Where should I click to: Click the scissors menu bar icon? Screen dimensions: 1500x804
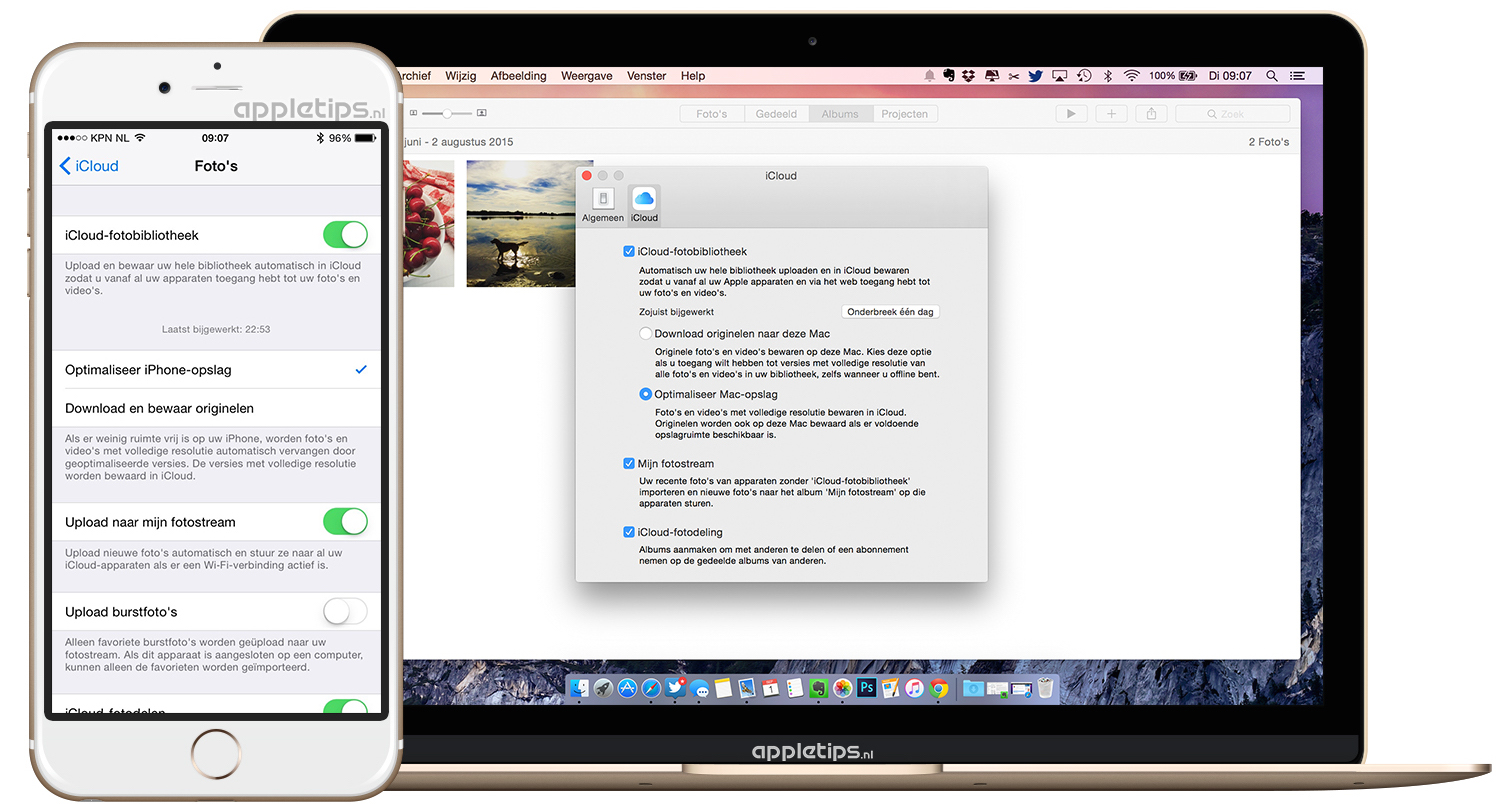tap(1013, 76)
